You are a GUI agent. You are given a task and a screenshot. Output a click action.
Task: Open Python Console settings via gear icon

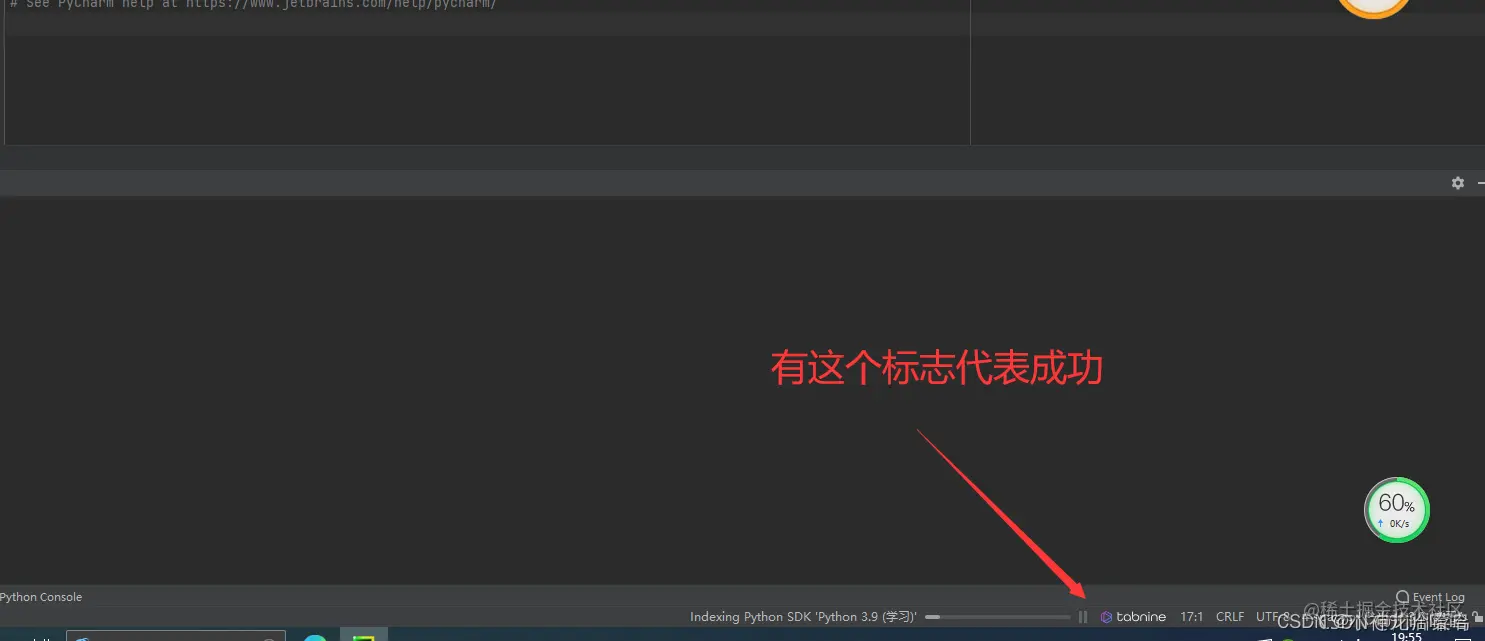click(1457, 183)
